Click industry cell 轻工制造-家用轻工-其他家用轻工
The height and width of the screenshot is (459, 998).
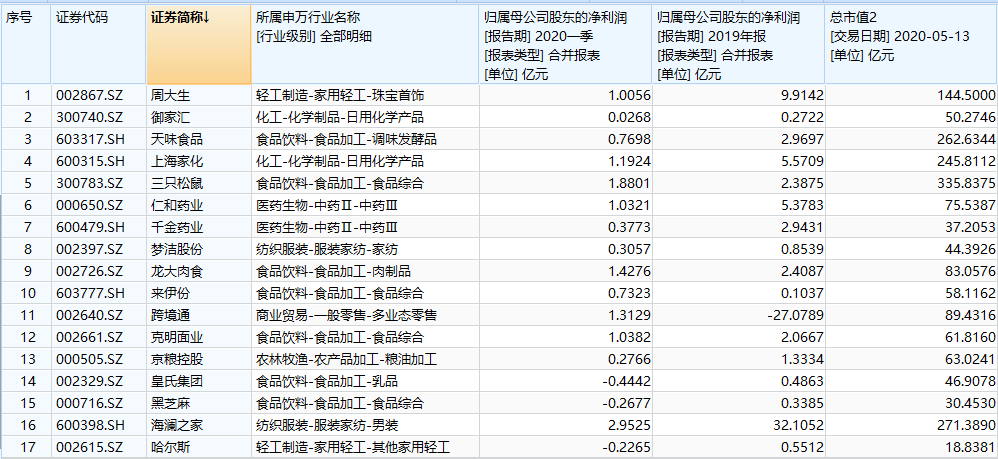click(365, 447)
